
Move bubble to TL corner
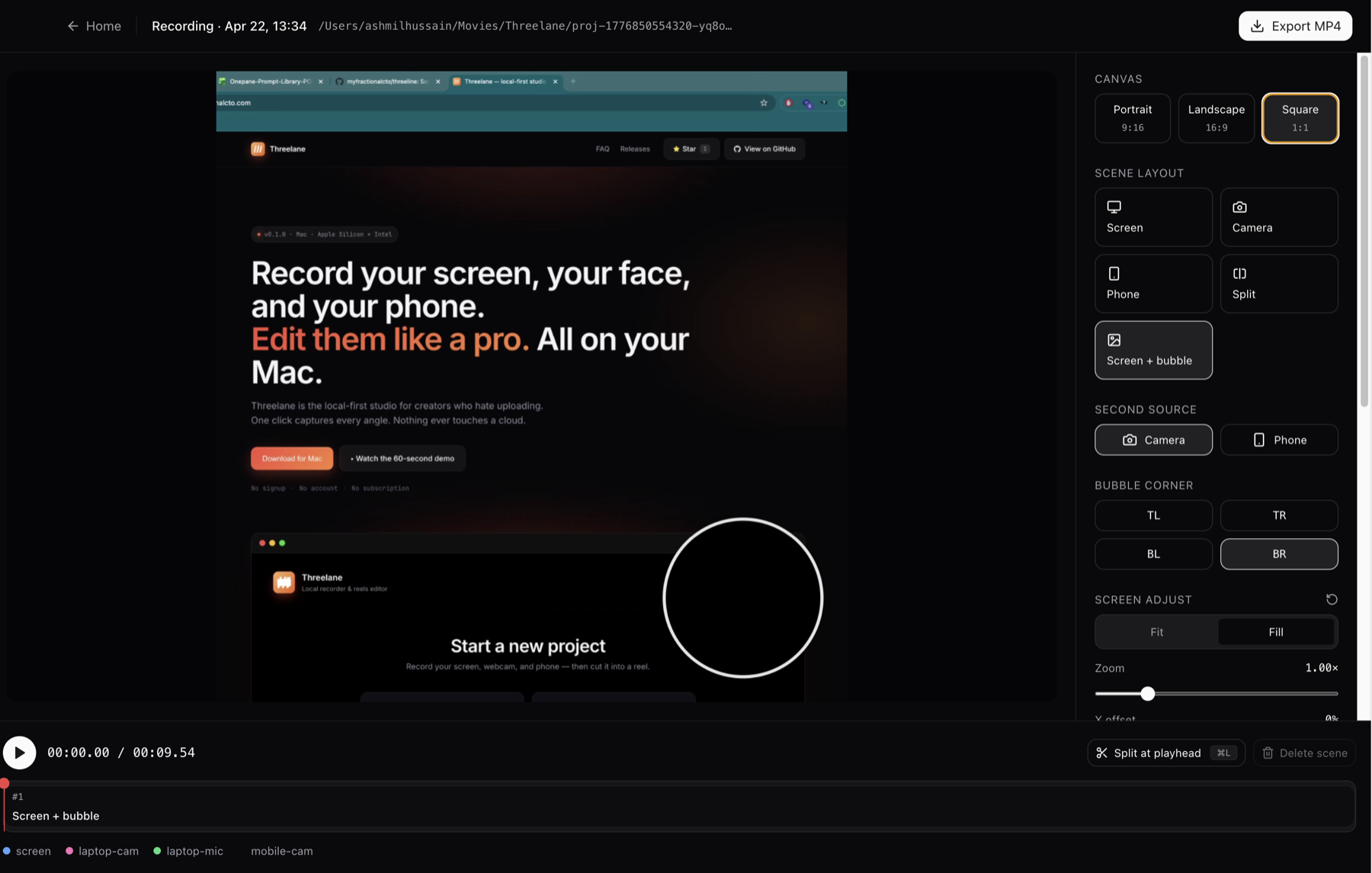click(x=1152, y=515)
